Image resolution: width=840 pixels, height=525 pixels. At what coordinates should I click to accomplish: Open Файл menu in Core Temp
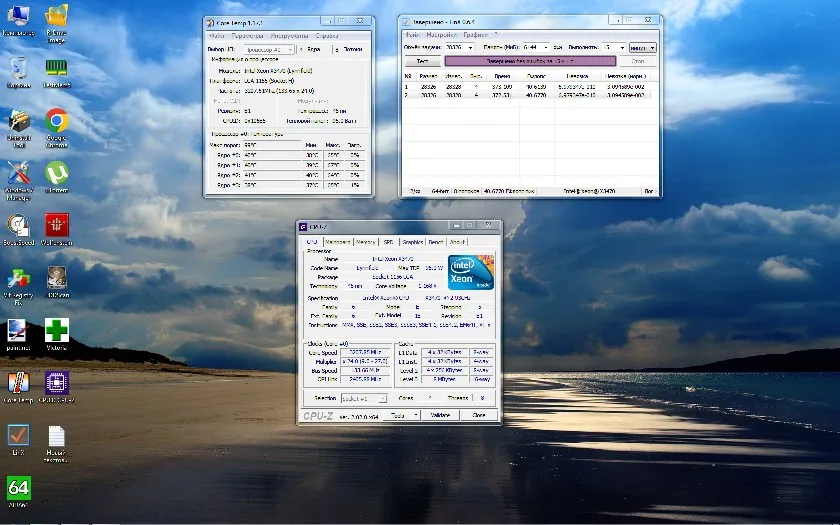tap(216, 36)
